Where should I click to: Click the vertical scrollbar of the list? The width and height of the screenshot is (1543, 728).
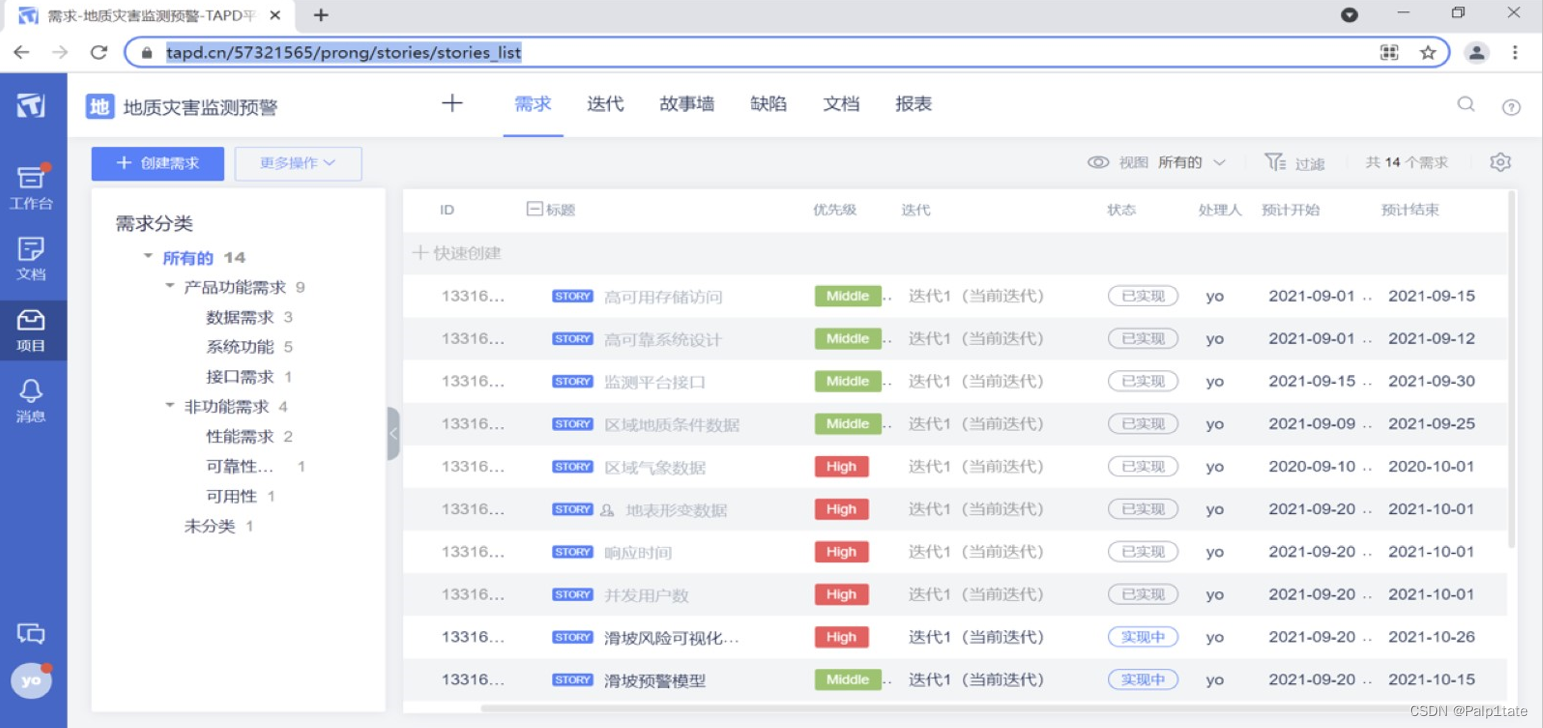point(1512,368)
